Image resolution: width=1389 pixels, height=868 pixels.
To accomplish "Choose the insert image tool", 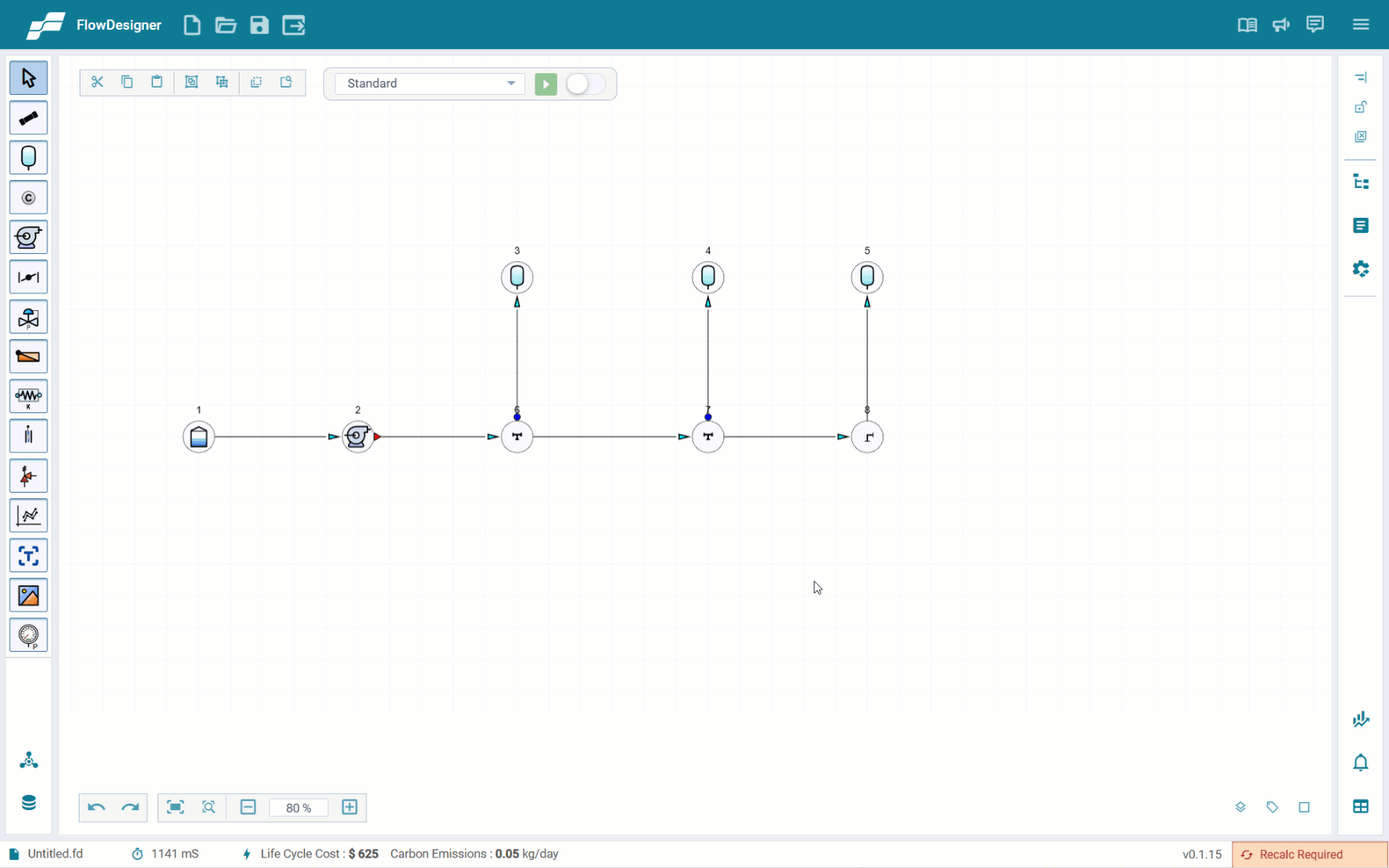I will tap(28, 596).
